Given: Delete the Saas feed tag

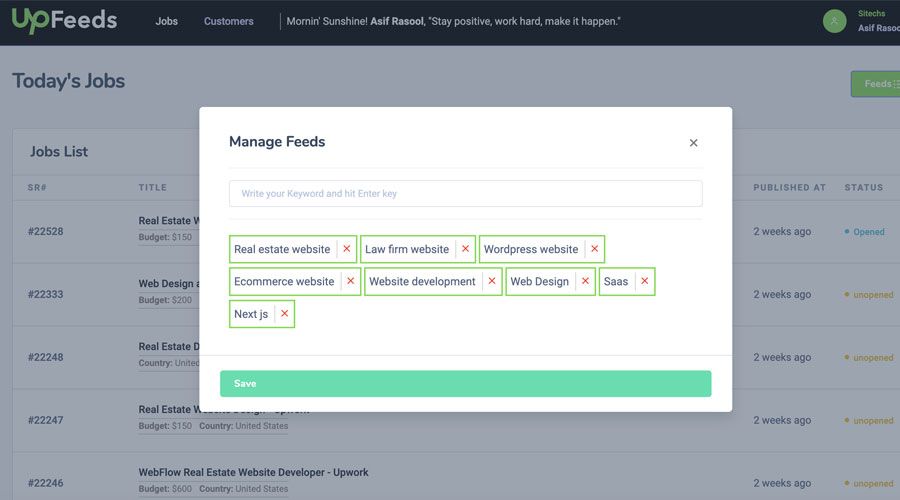Looking at the screenshot, I should coord(644,281).
